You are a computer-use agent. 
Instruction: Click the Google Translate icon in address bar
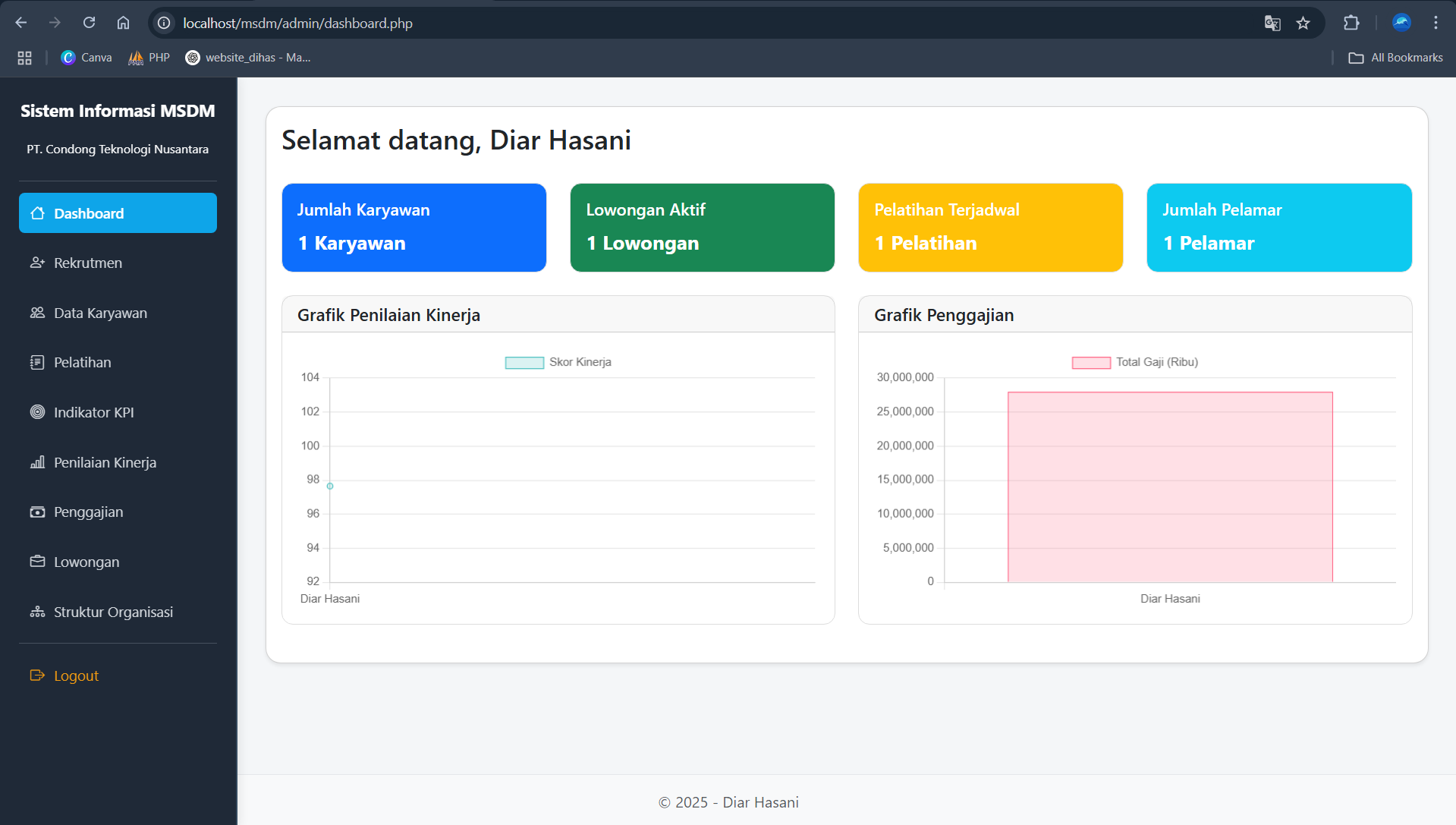click(1272, 23)
